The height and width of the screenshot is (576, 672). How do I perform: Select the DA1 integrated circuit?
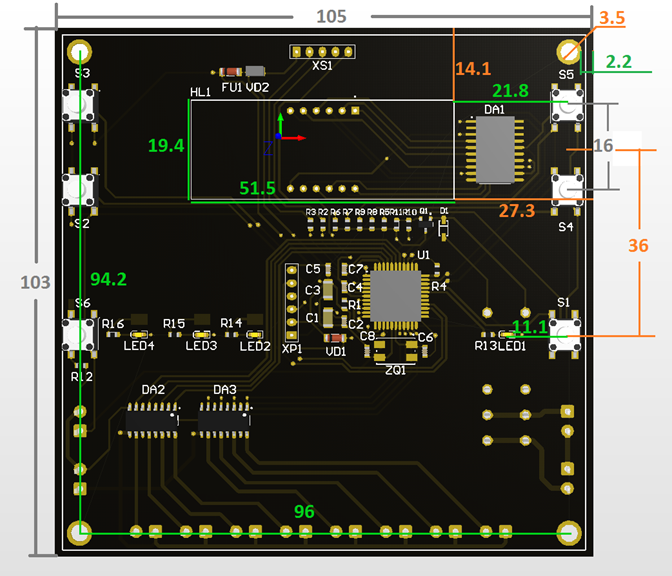495,150
